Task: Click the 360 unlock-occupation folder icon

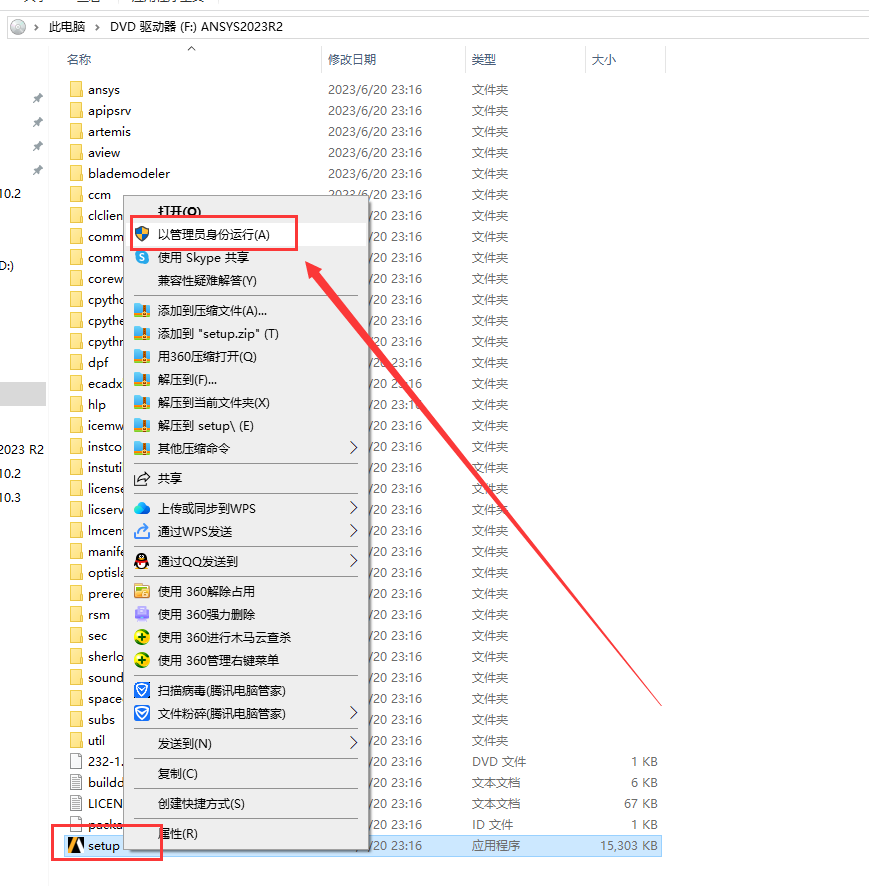Action: click(142, 591)
